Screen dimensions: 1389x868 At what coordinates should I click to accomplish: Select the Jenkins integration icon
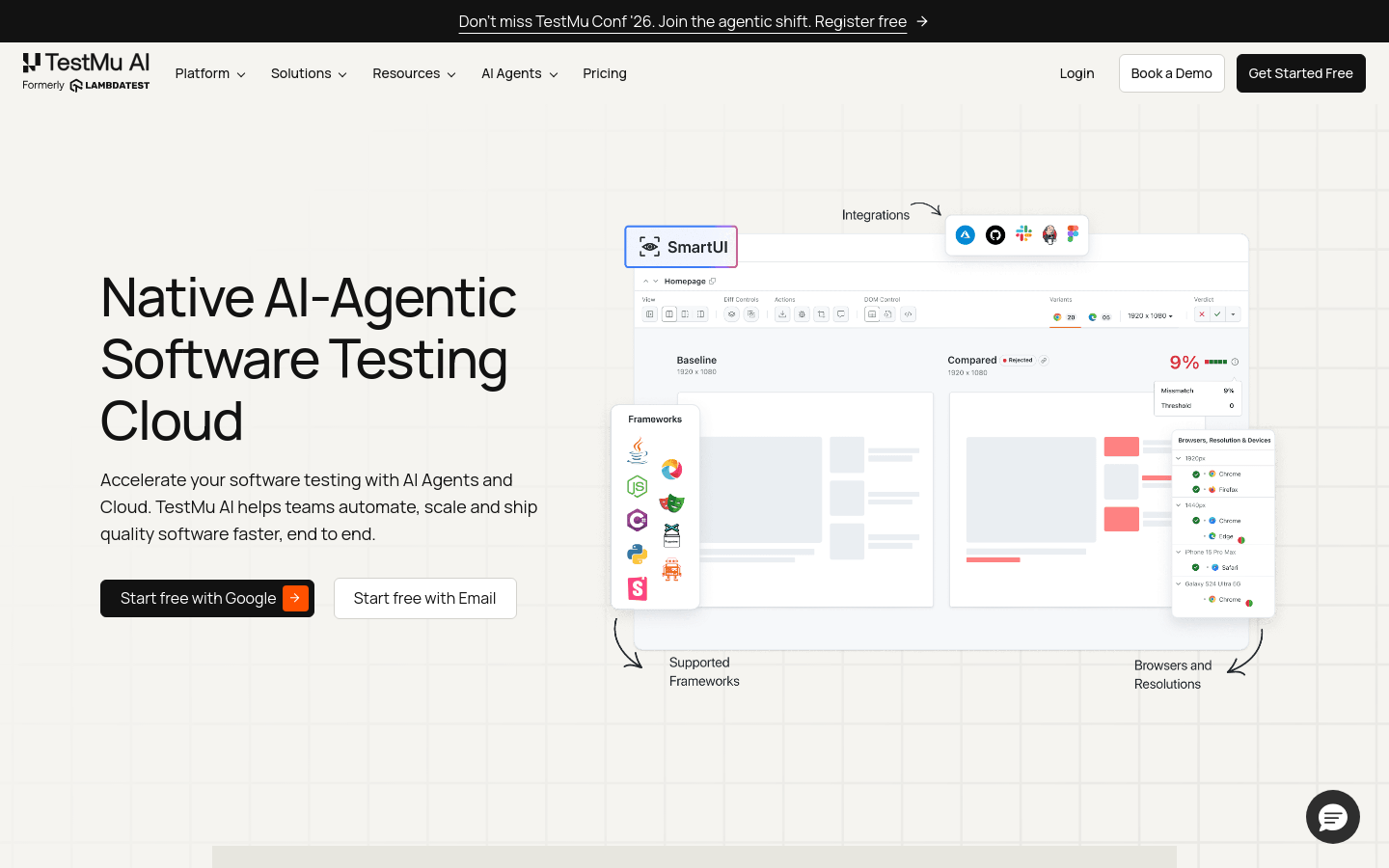pos(1049,234)
